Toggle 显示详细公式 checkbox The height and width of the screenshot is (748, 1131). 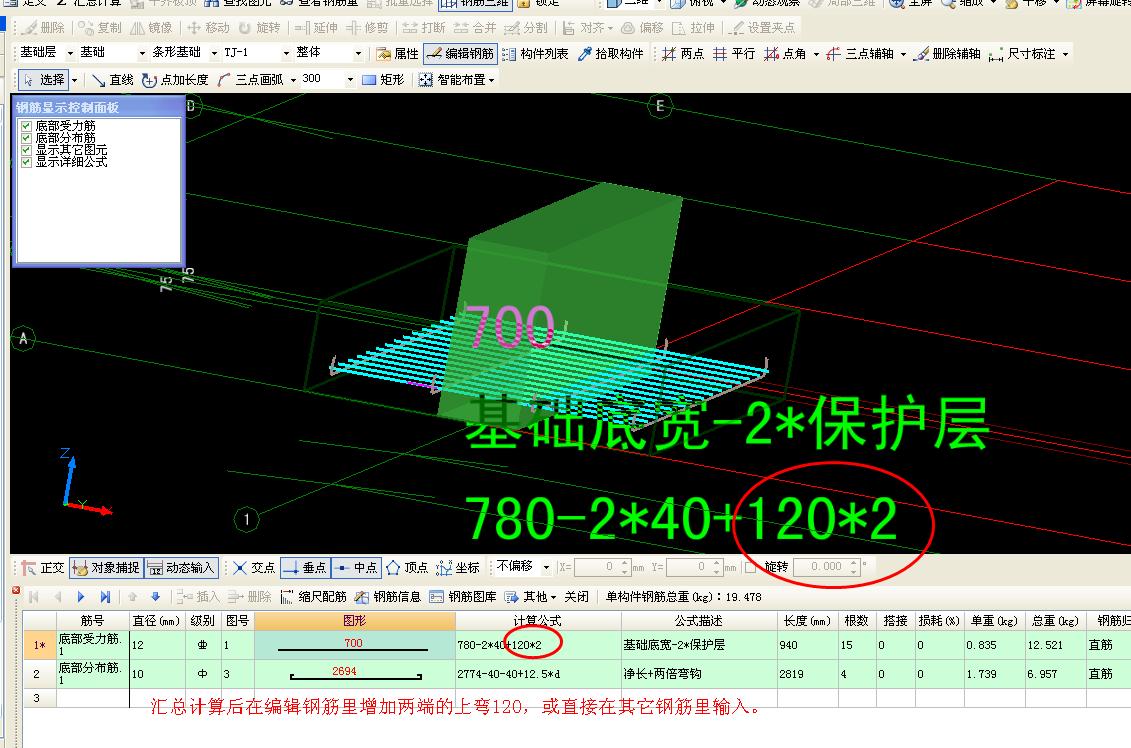(27, 162)
